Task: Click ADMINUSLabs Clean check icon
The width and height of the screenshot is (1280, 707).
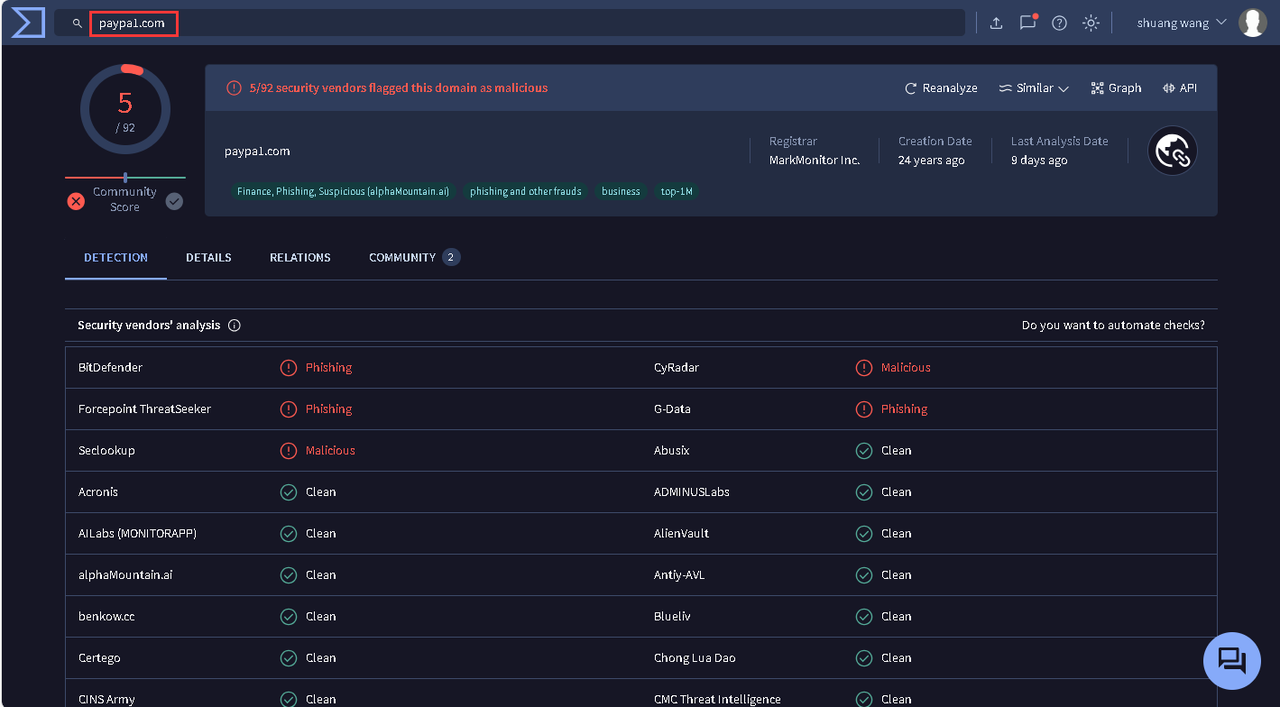Action: point(864,492)
